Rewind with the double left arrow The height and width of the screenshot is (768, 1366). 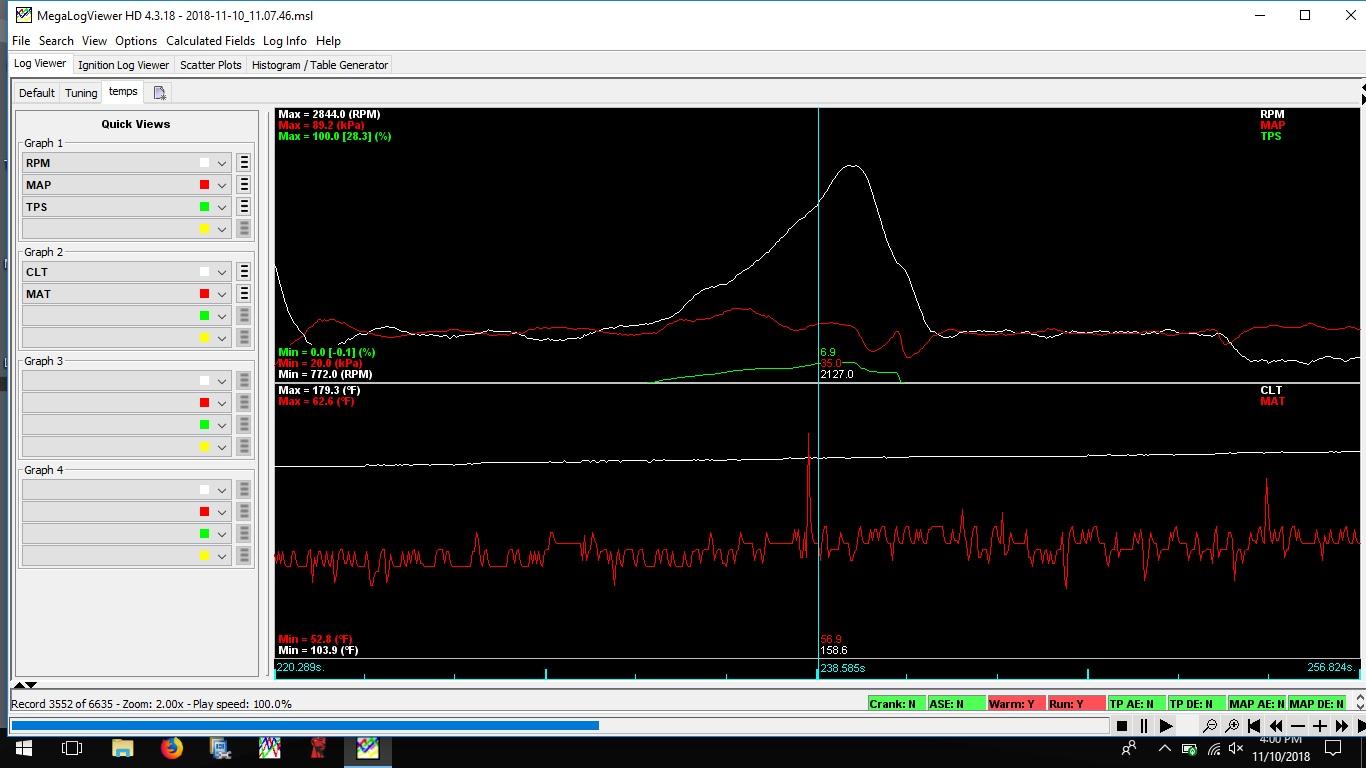(x=1276, y=726)
